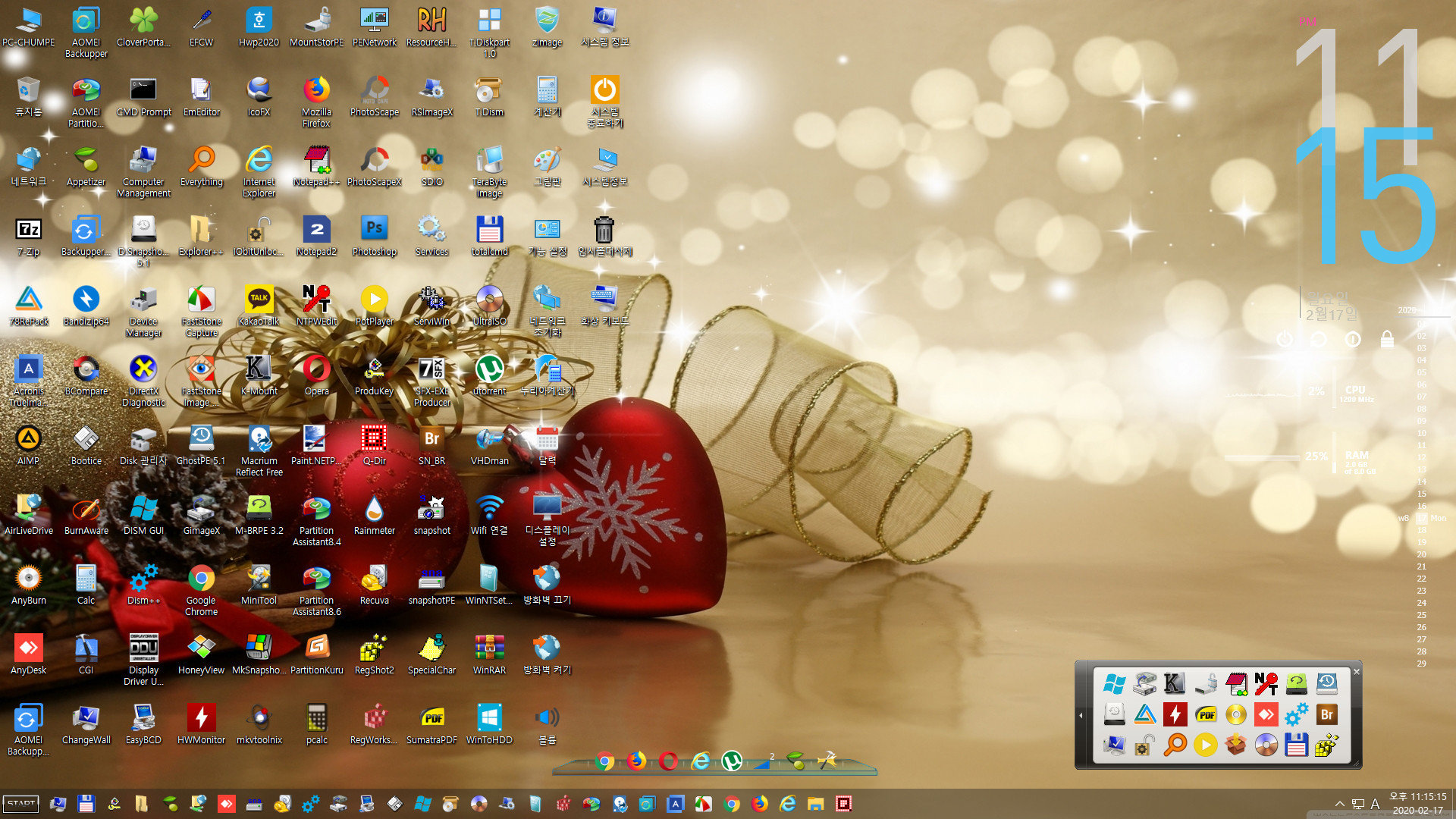This screenshot has height=819, width=1456.
Task: Click the START button on taskbar
Action: pos(21,804)
